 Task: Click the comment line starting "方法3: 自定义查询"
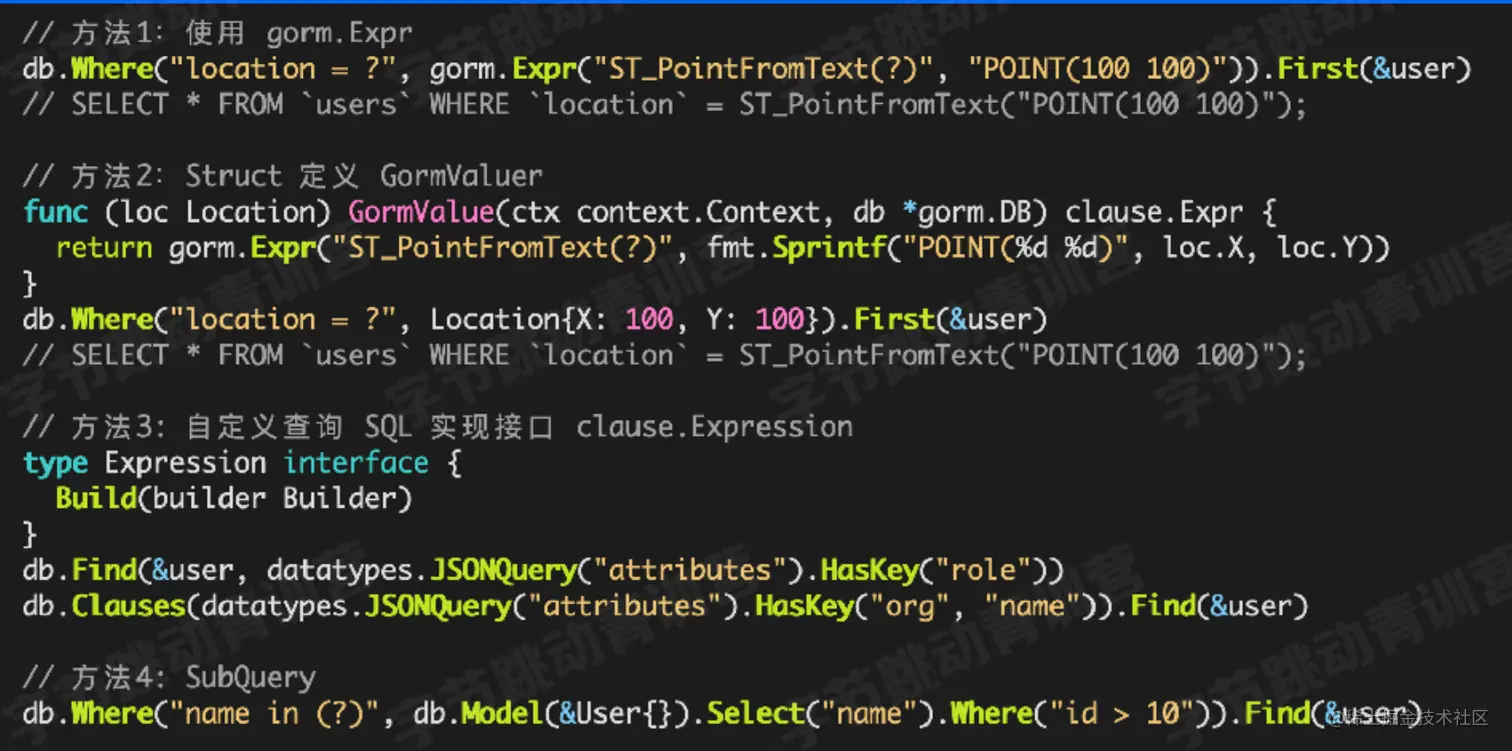tap(438, 427)
